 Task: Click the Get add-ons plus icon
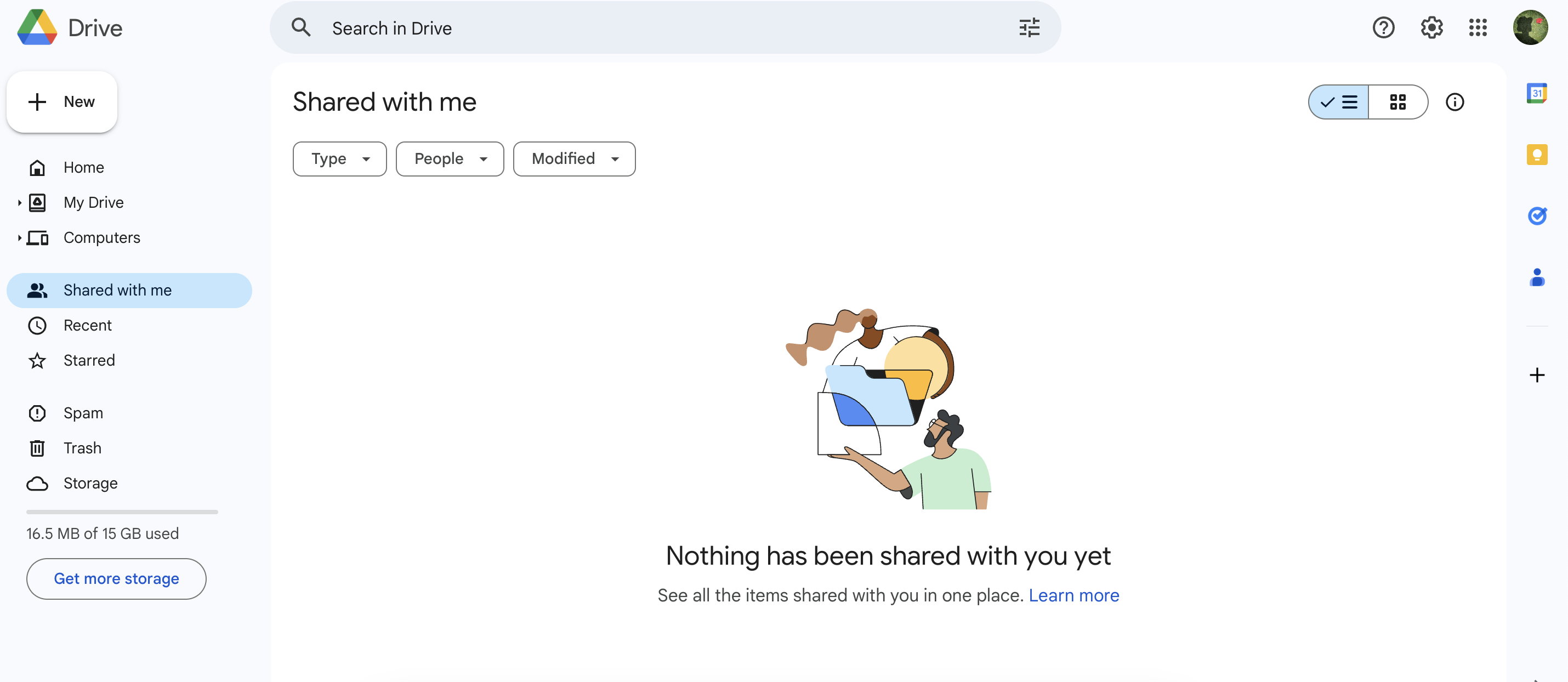[x=1536, y=374]
